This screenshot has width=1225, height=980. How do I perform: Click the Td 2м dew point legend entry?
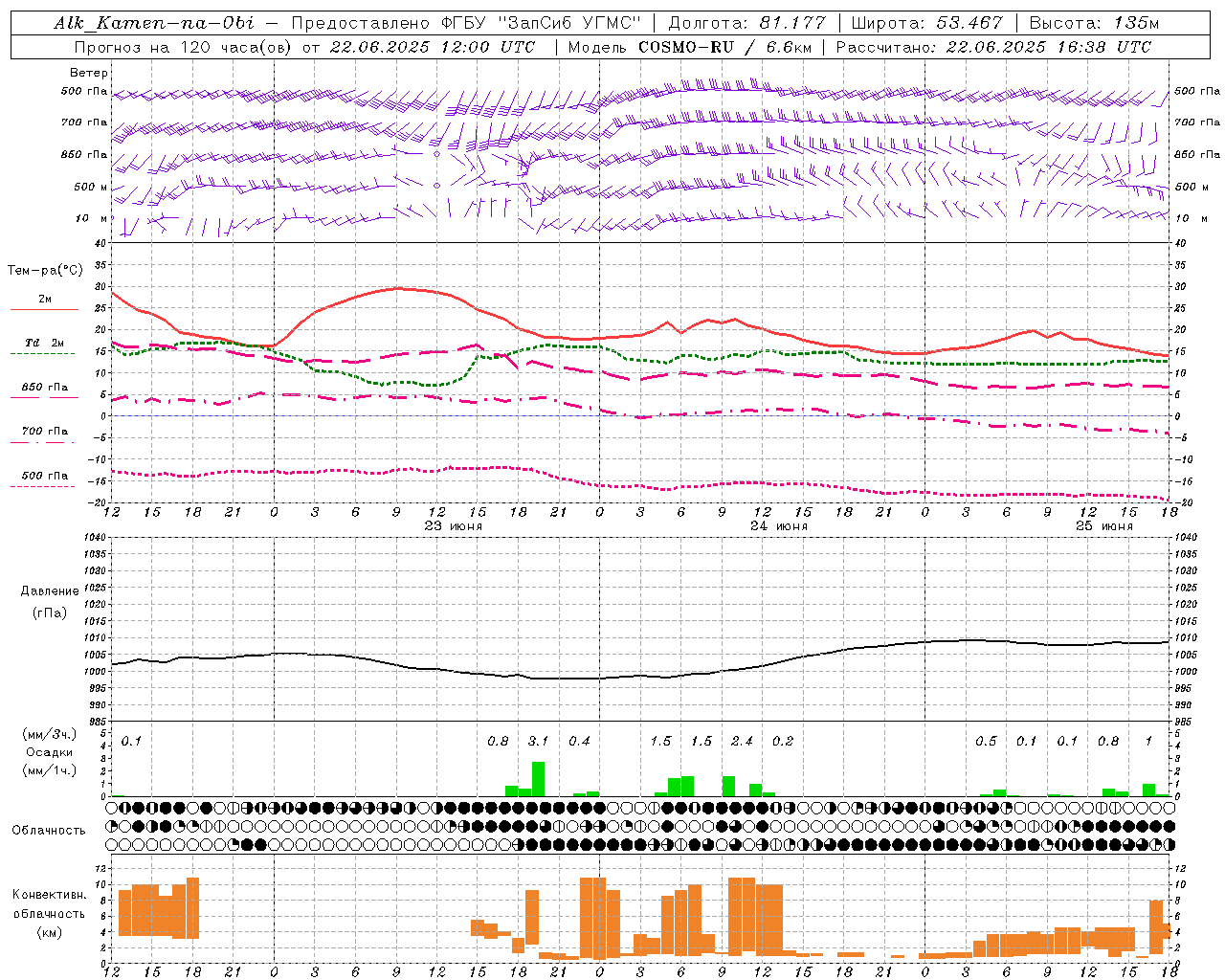point(45,343)
